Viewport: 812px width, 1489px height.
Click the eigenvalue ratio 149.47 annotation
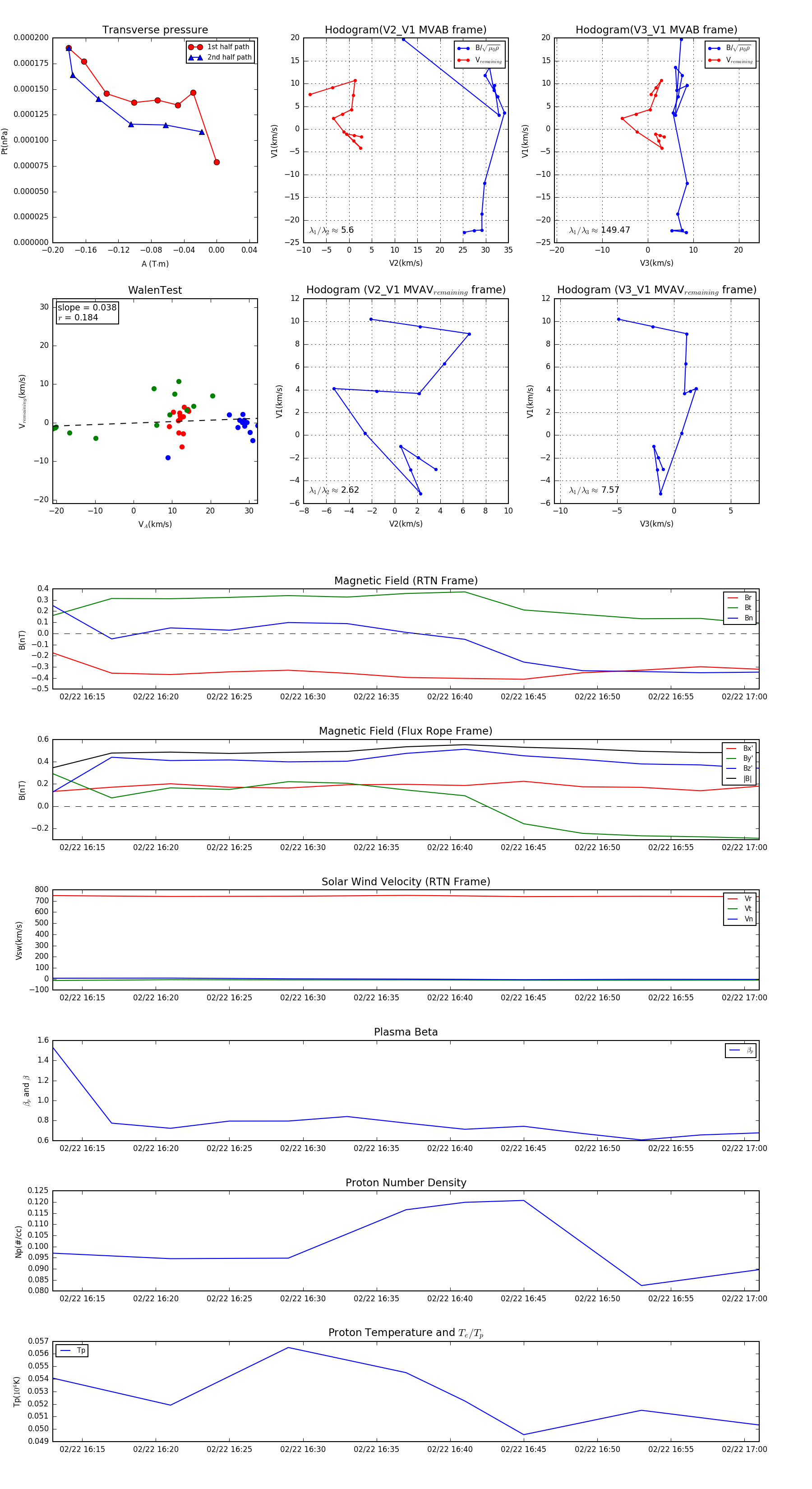600,230
